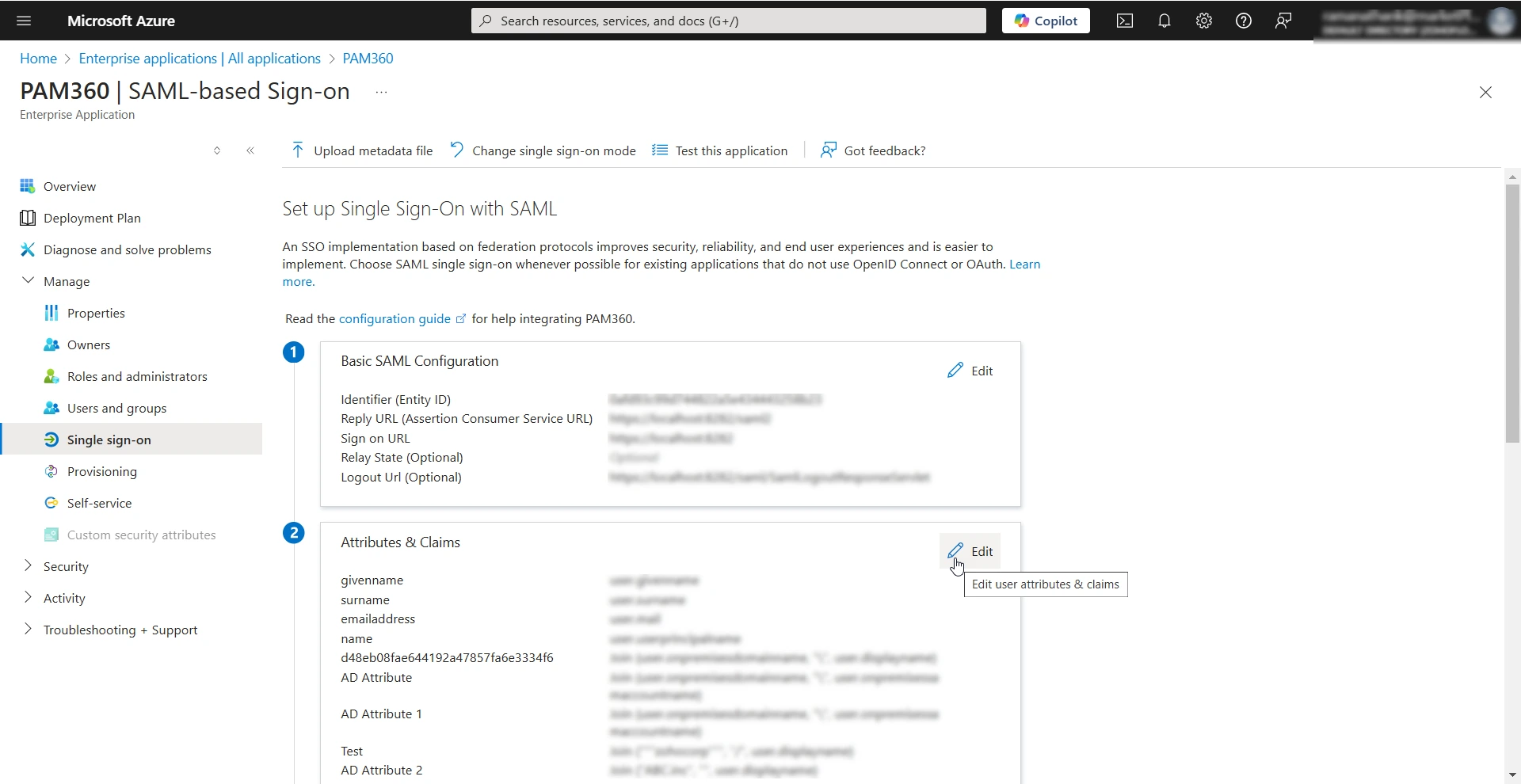Screen dimensions: 1521x784
Task: Open the help and support icon
Action: 1243,21
